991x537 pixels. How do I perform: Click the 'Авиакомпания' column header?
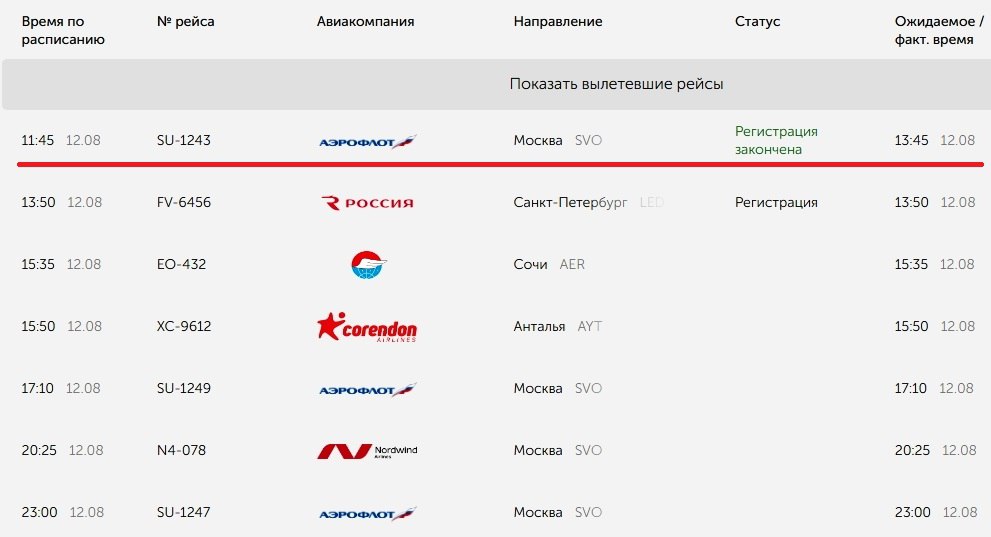[365, 21]
